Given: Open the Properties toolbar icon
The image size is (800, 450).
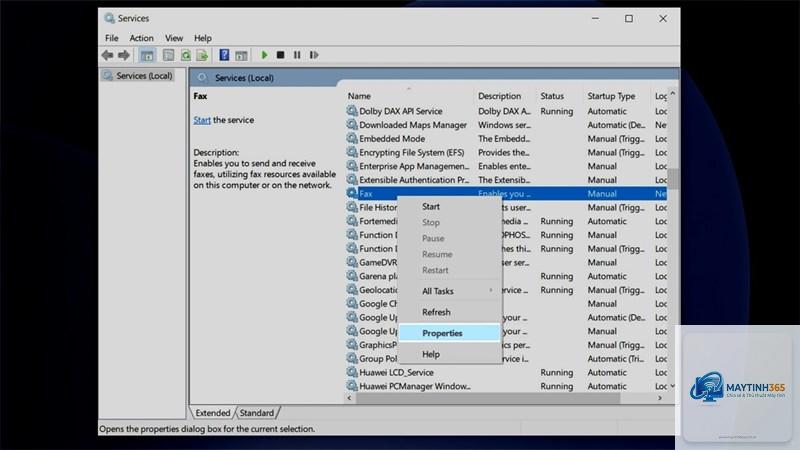Looking at the screenshot, I should point(168,55).
